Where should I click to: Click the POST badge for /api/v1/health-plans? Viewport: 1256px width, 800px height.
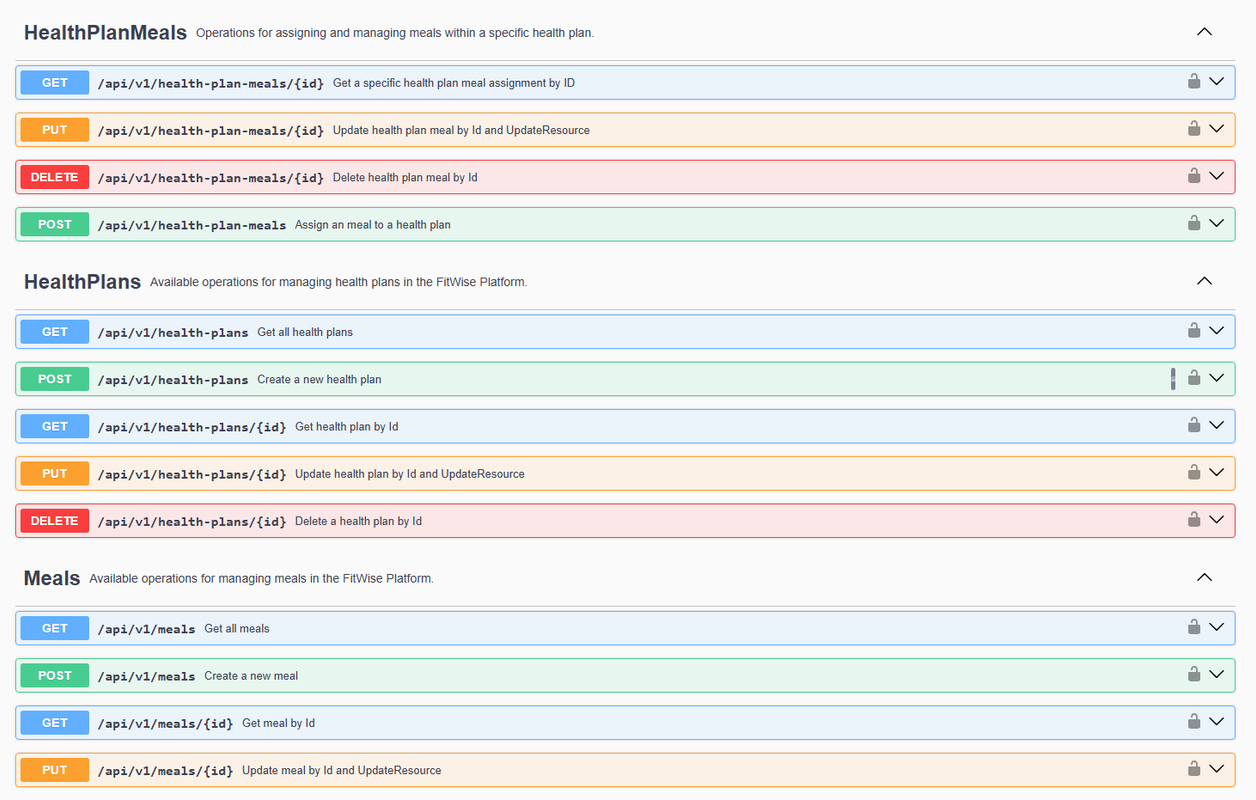pos(55,379)
